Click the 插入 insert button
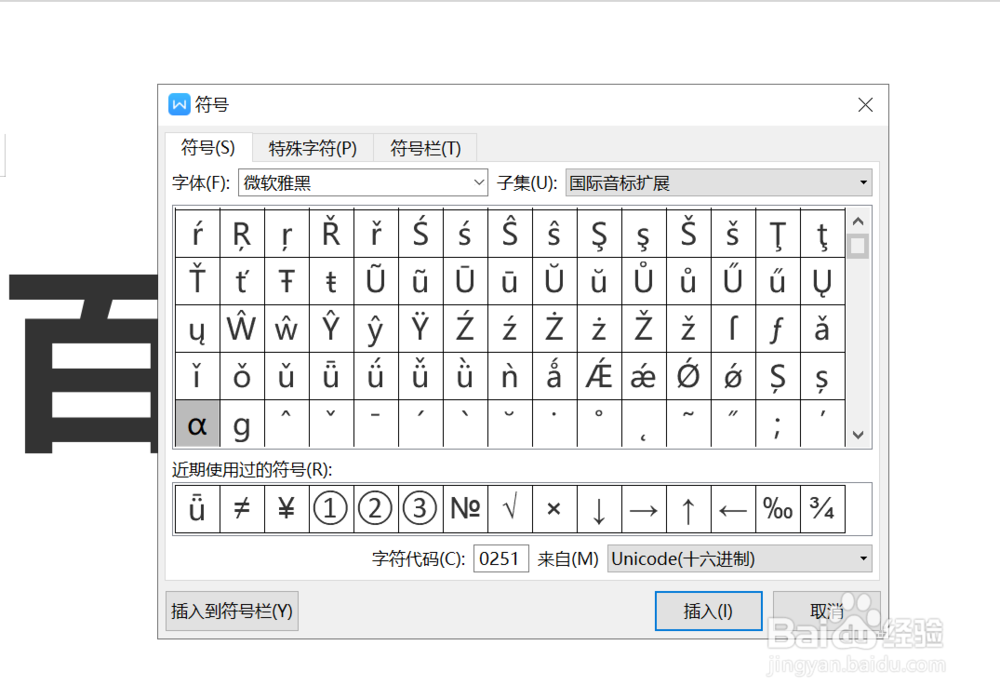The height and width of the screenshot is (699, 1000). [x=708, y=611]
